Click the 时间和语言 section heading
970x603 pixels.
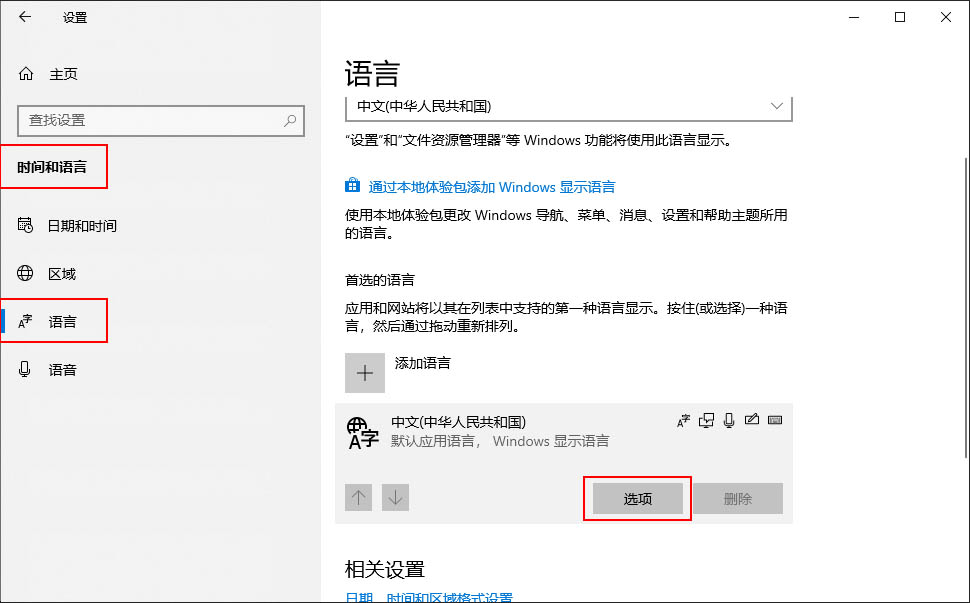tap(52, 167)
